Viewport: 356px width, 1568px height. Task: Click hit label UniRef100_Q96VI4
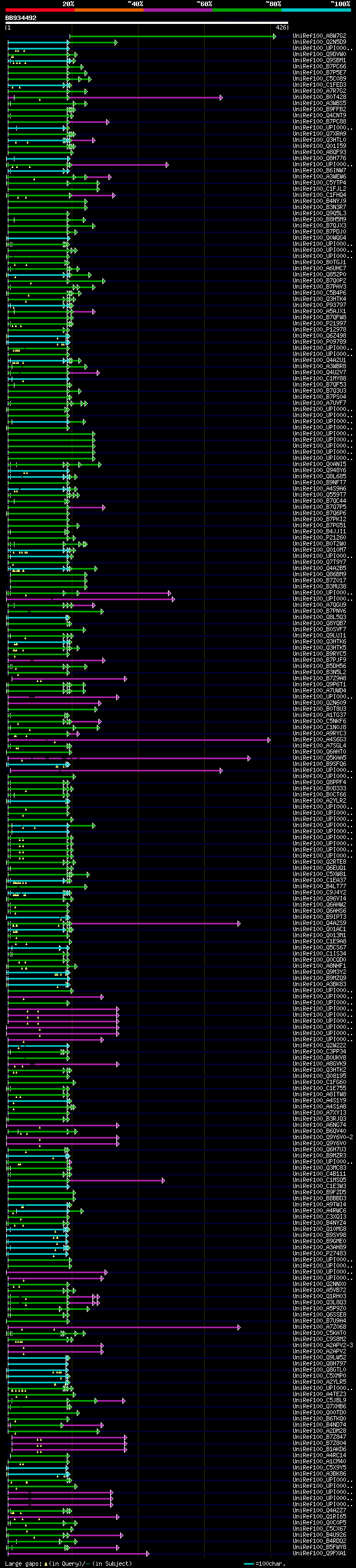click(x=319, y=898)
